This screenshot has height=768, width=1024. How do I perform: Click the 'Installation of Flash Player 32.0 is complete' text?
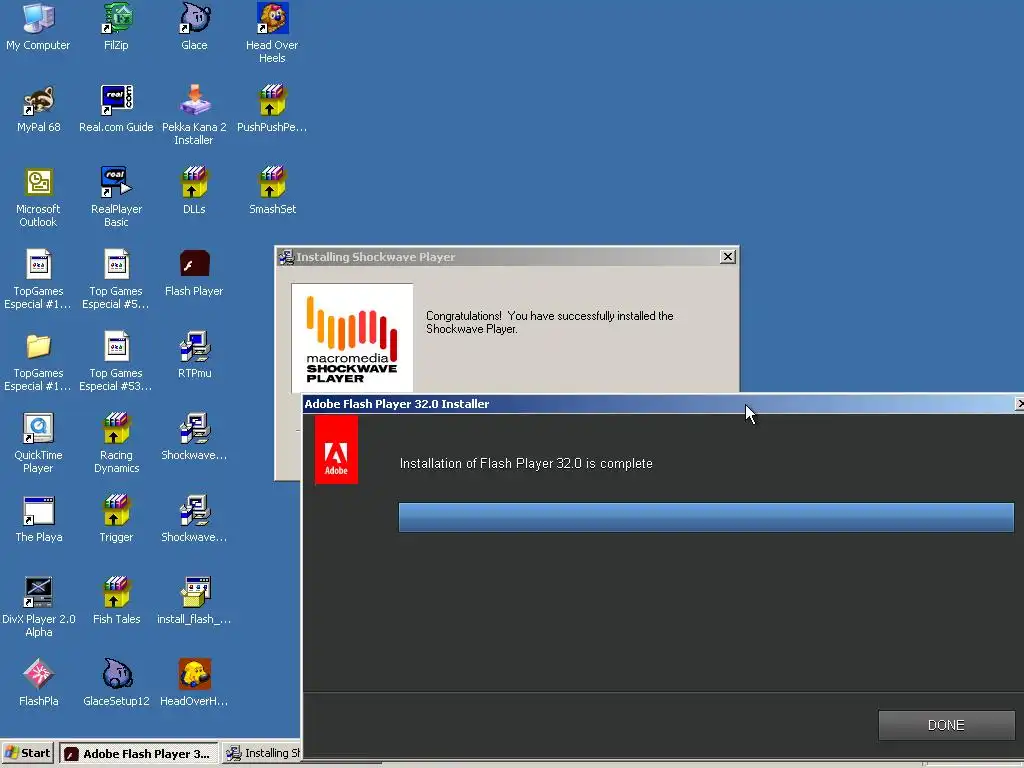526,463
